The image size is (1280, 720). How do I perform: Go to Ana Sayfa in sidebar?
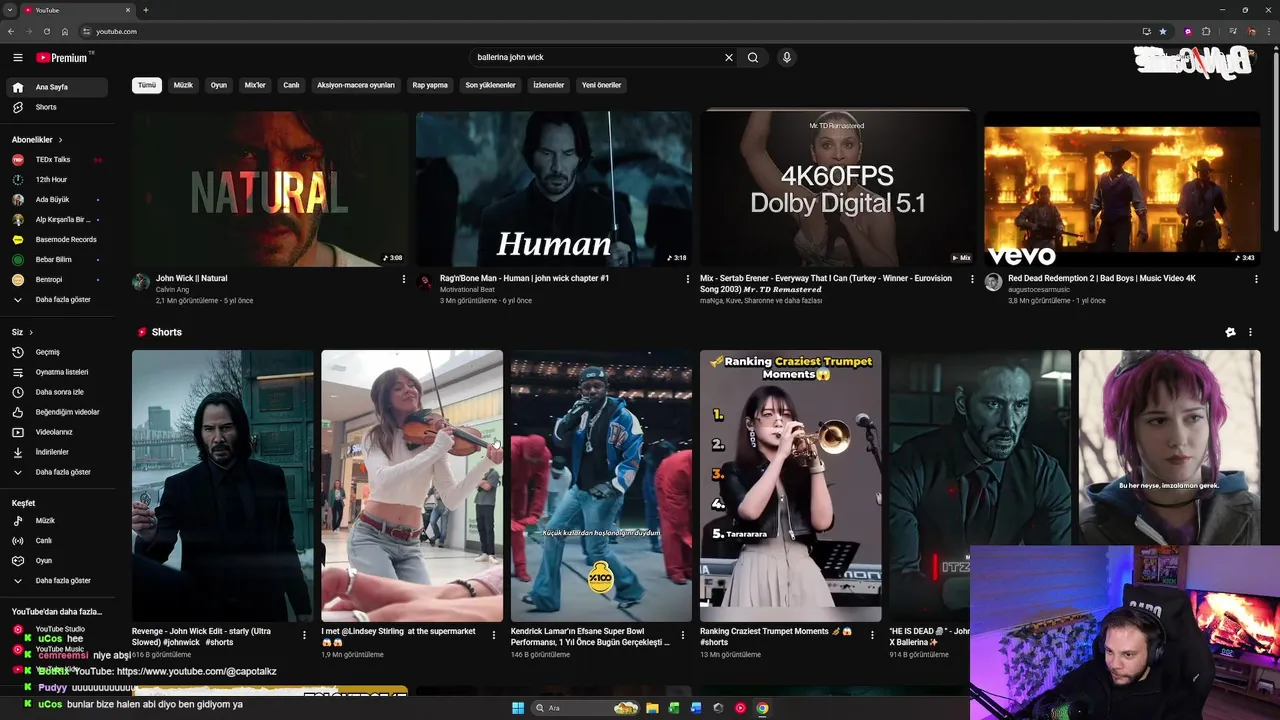tap(57, 87)
